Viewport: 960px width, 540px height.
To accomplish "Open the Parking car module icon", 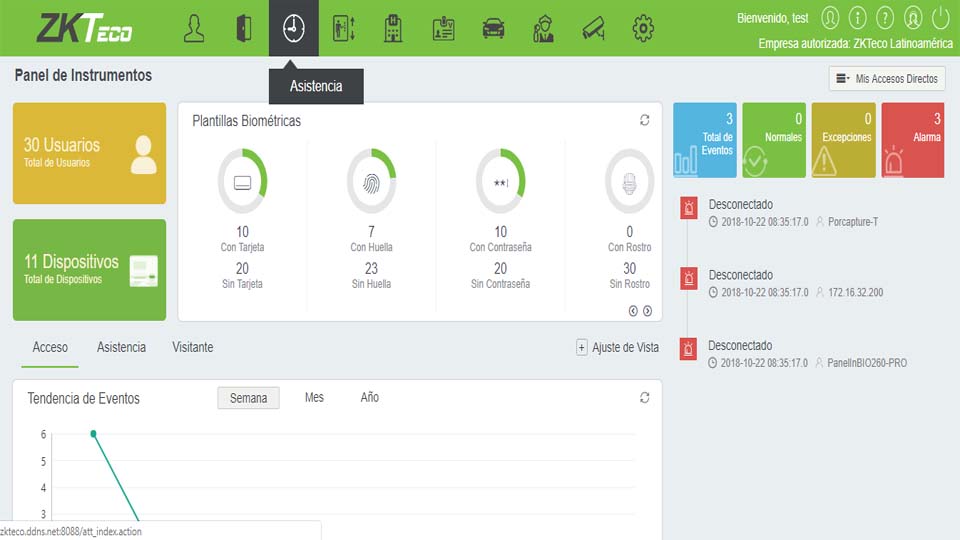I will tap(493, 28).
